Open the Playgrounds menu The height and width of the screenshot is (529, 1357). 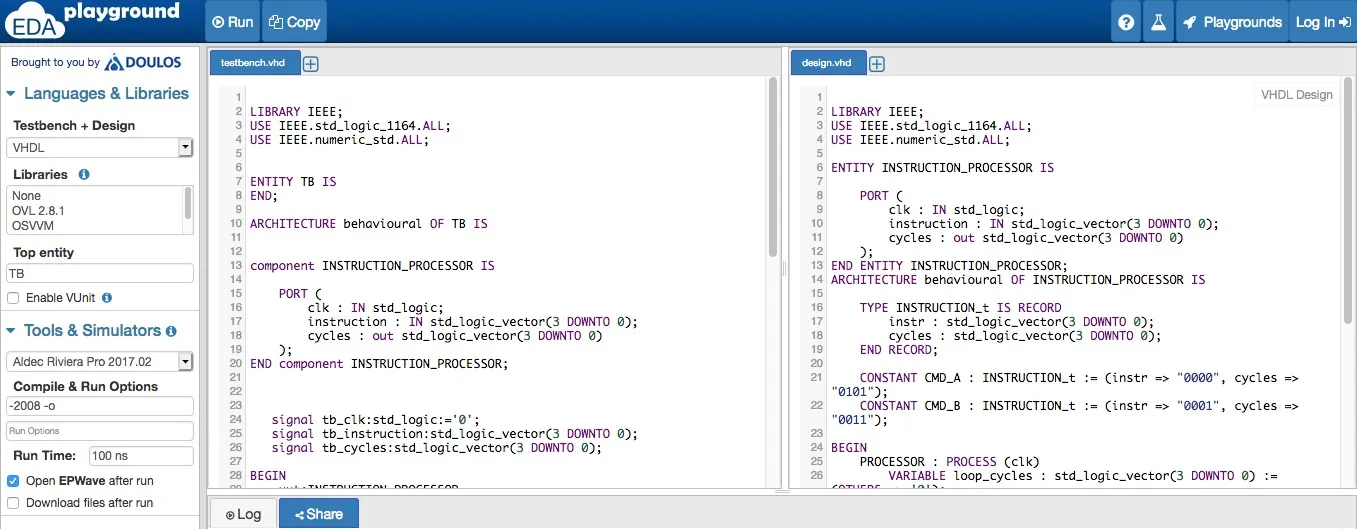(1232, 22)
